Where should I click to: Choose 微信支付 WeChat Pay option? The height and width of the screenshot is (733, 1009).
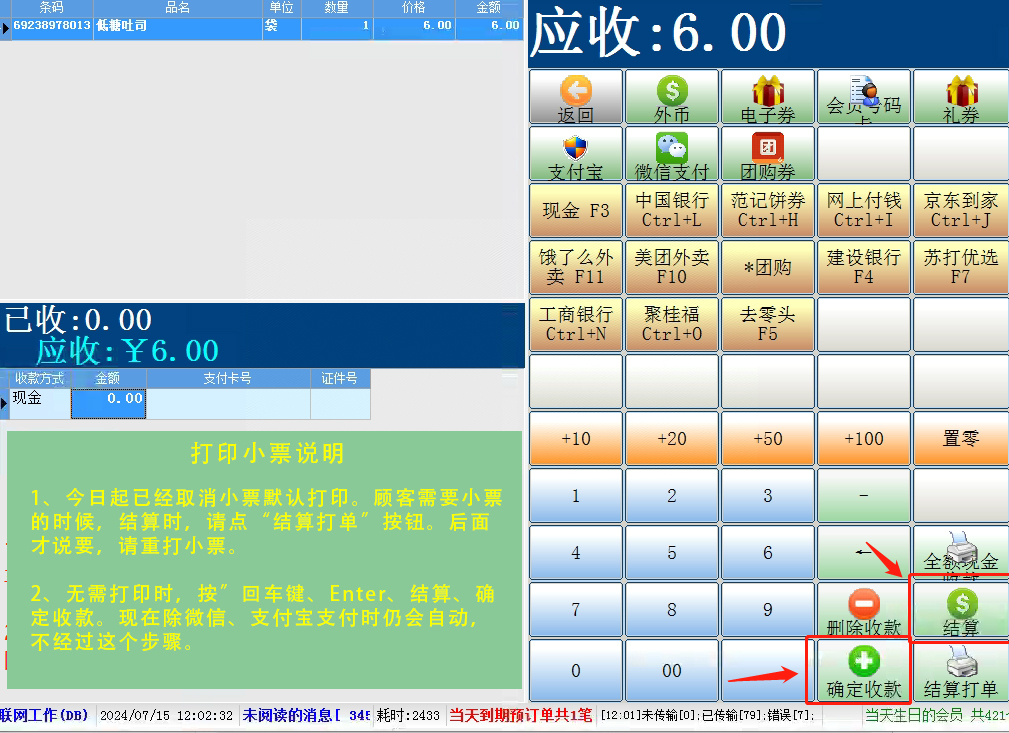[672, 154]
